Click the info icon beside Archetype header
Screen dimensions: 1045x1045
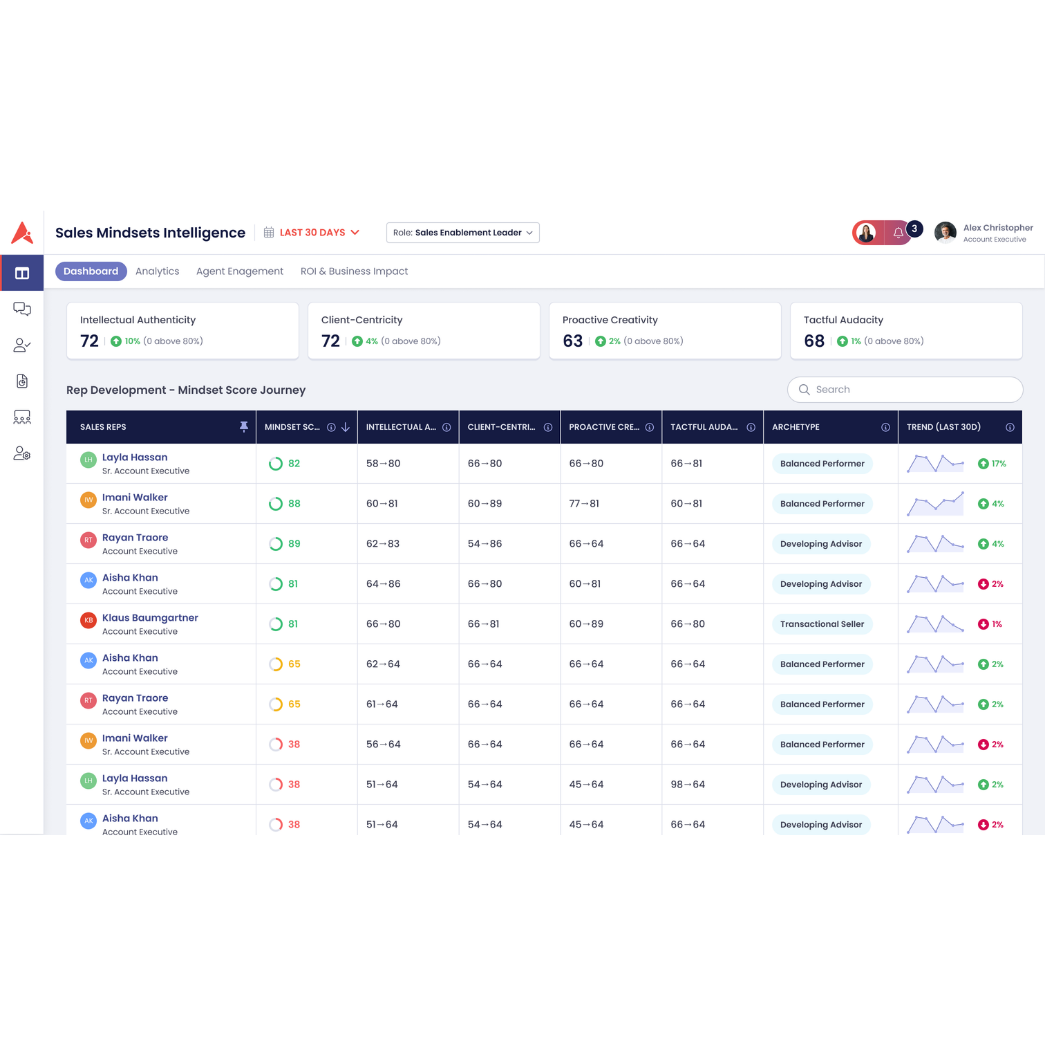pyautogui.click(x=885, y=427)
